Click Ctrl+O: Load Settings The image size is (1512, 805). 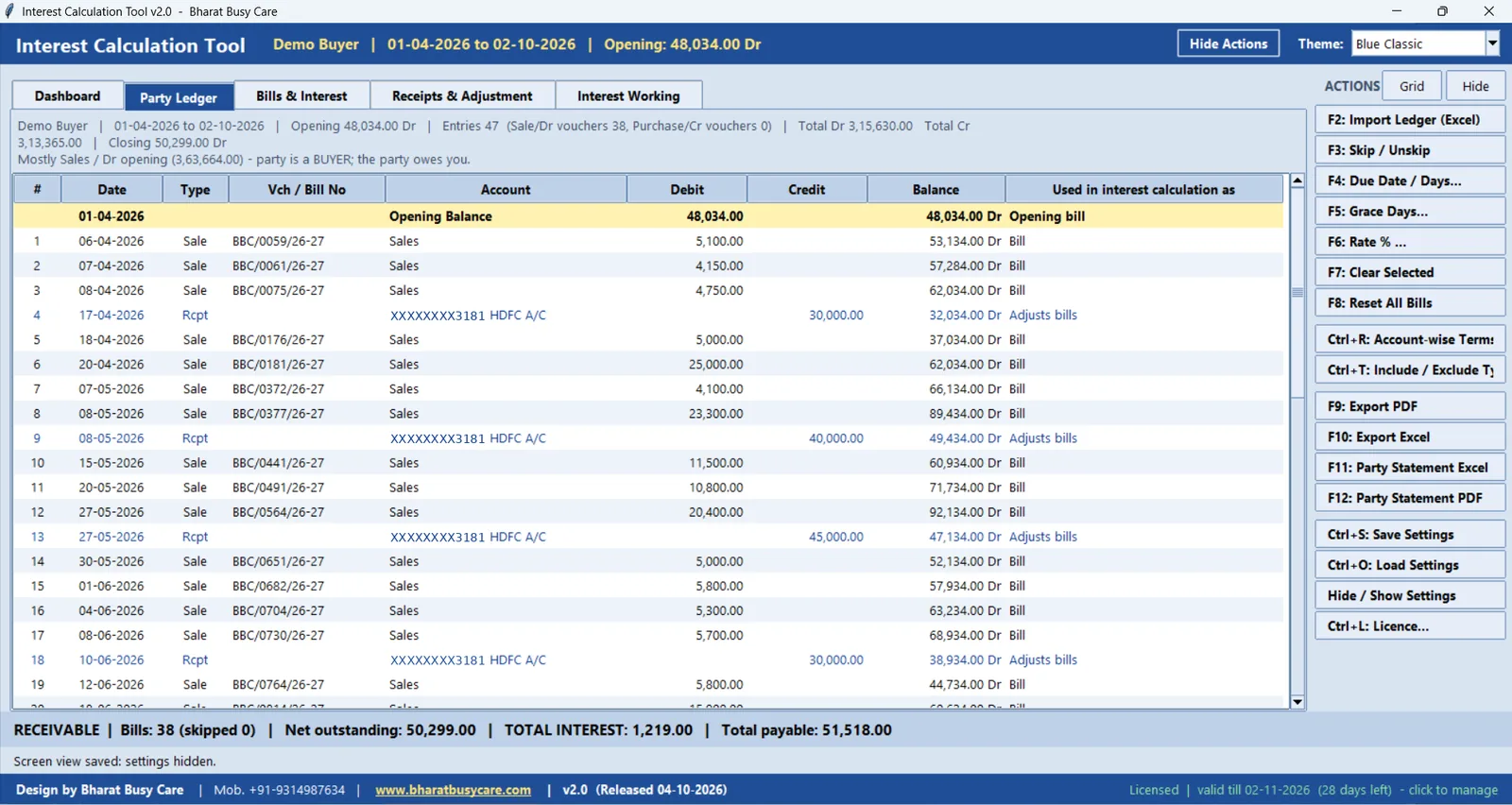click(x=1410, y=565)
